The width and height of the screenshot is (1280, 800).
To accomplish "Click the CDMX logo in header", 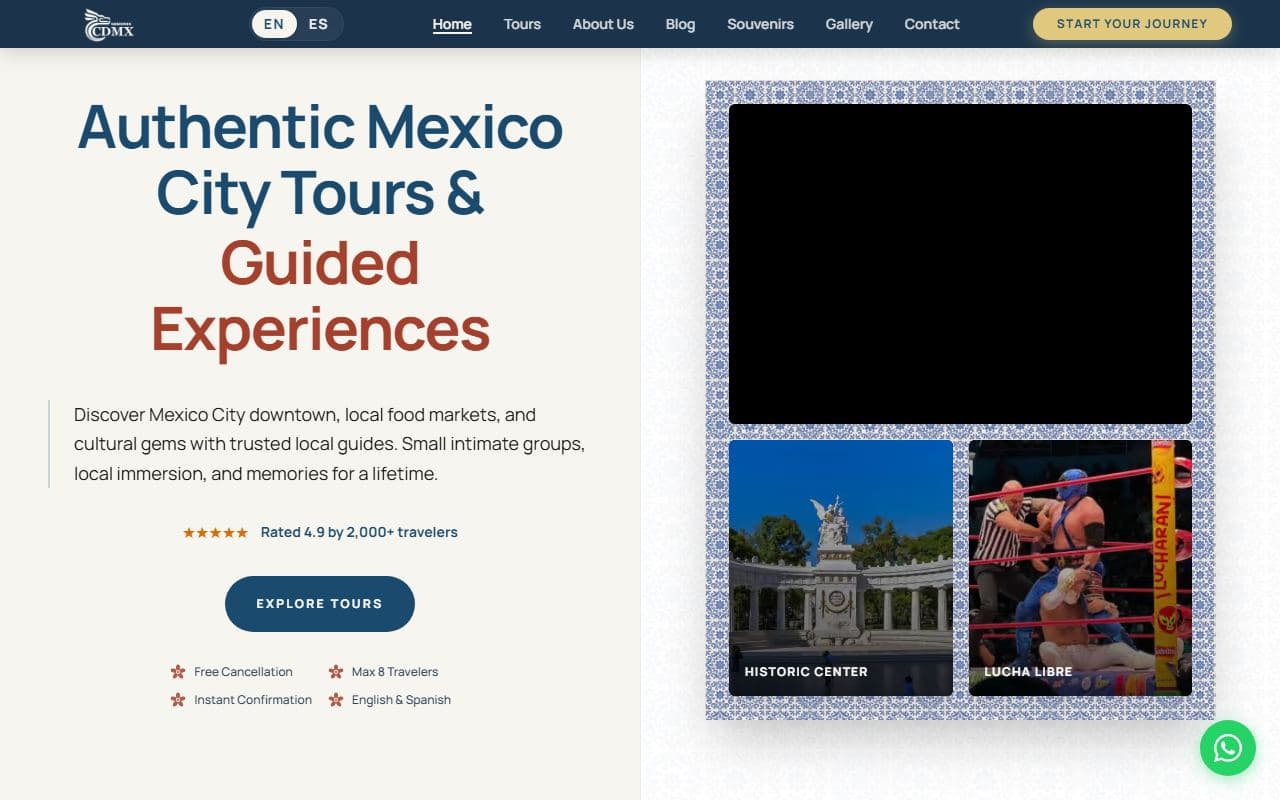I will [x=108, y=24].
